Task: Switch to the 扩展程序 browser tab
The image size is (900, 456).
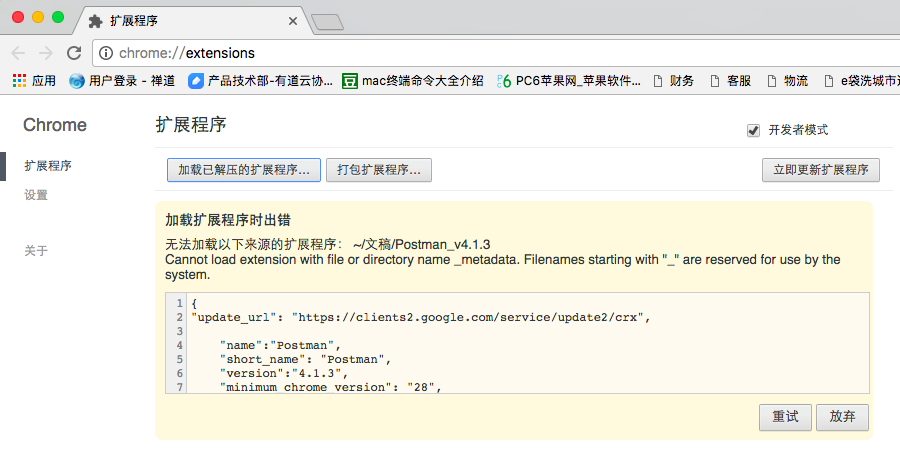Action: tap(190, 20)
